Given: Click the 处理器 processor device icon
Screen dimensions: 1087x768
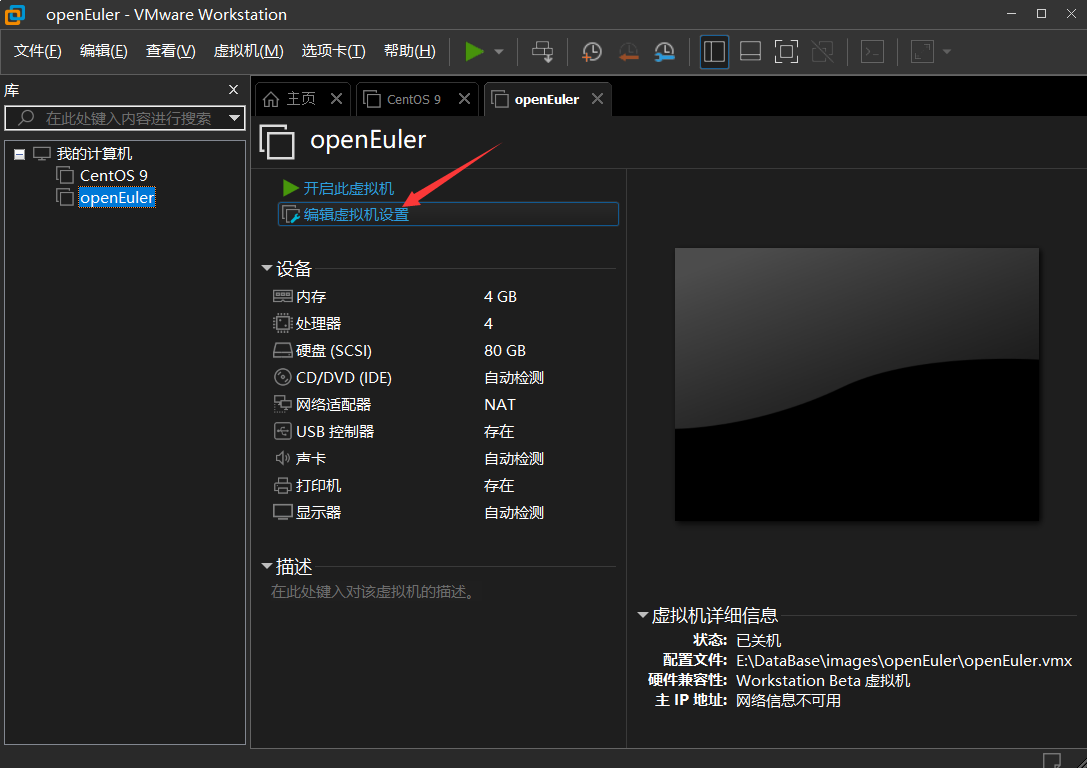Looking at the screenshot, I should 283,323.
